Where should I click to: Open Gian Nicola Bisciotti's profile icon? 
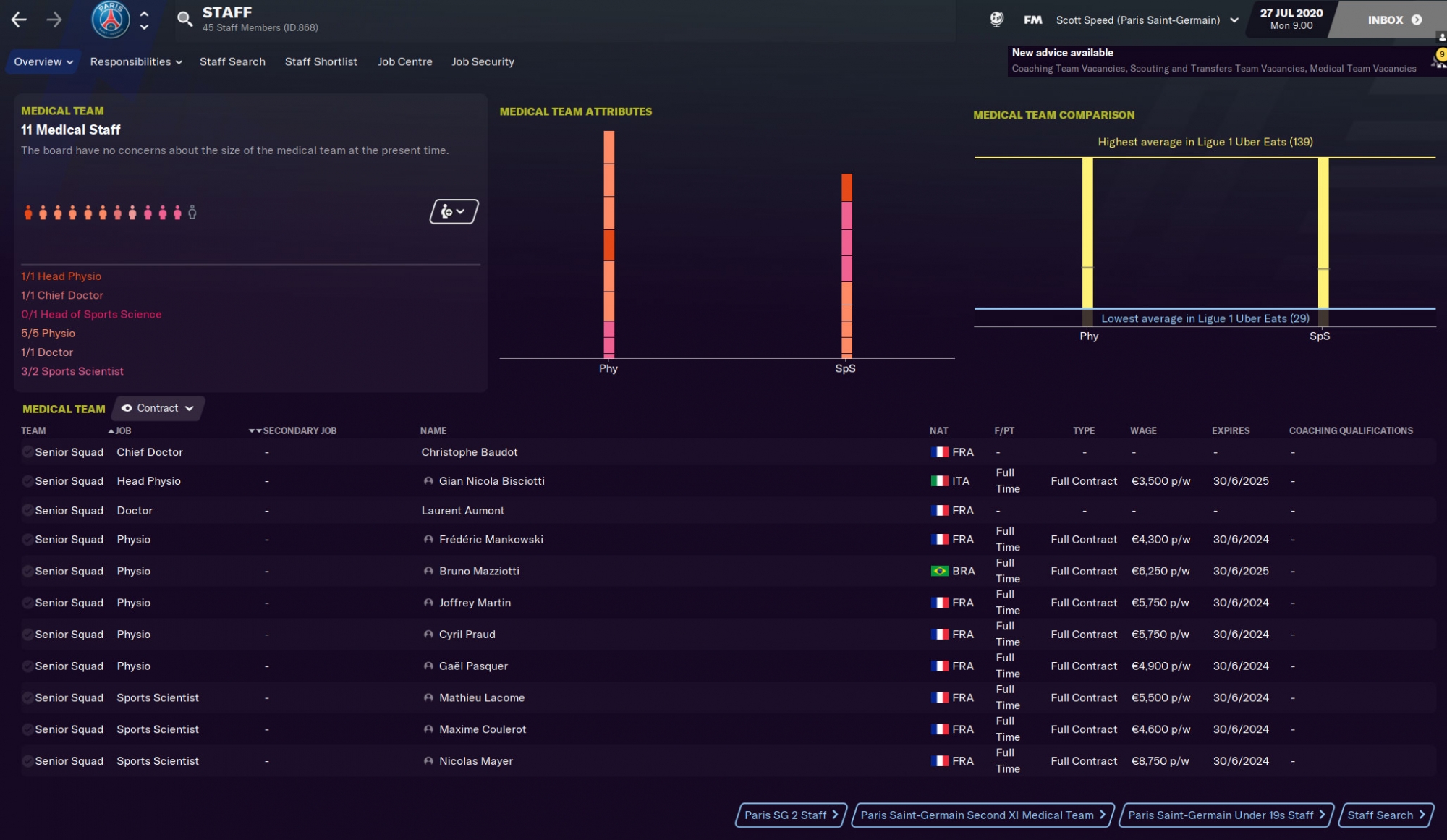click(x=428, y=481)
